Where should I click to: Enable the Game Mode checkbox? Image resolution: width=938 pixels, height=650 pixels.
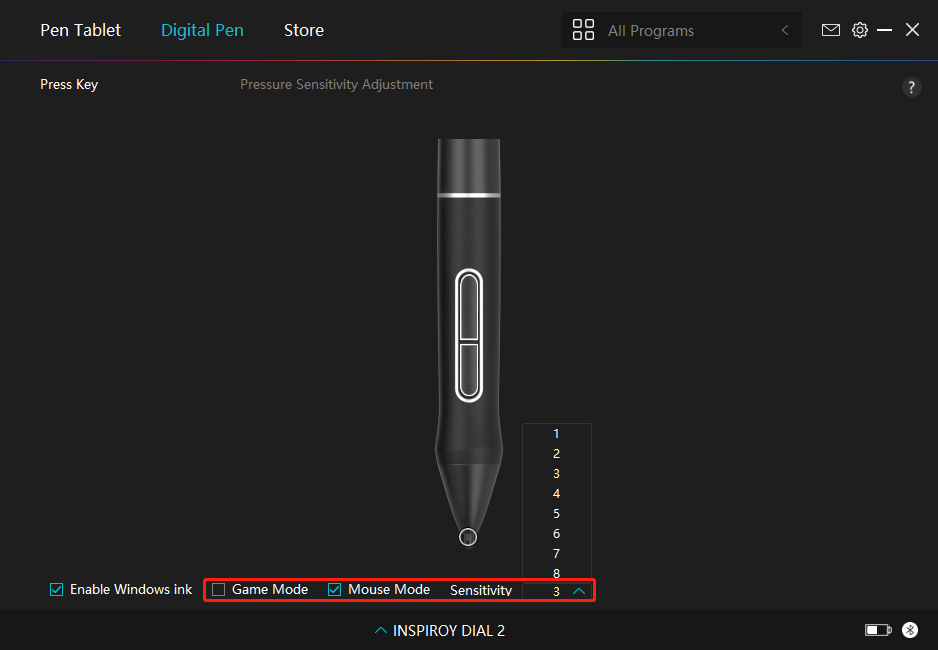coord(218,590)
